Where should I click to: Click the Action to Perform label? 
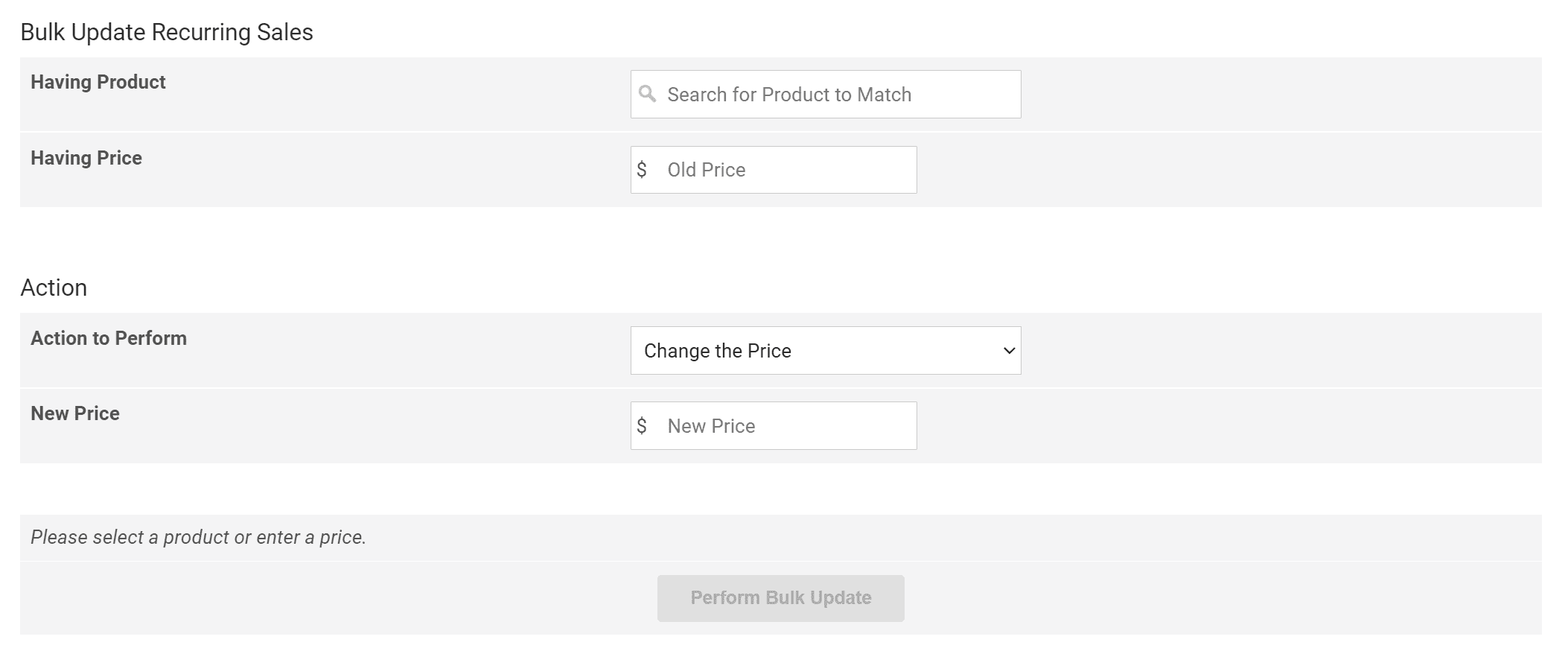coord(109,338)
